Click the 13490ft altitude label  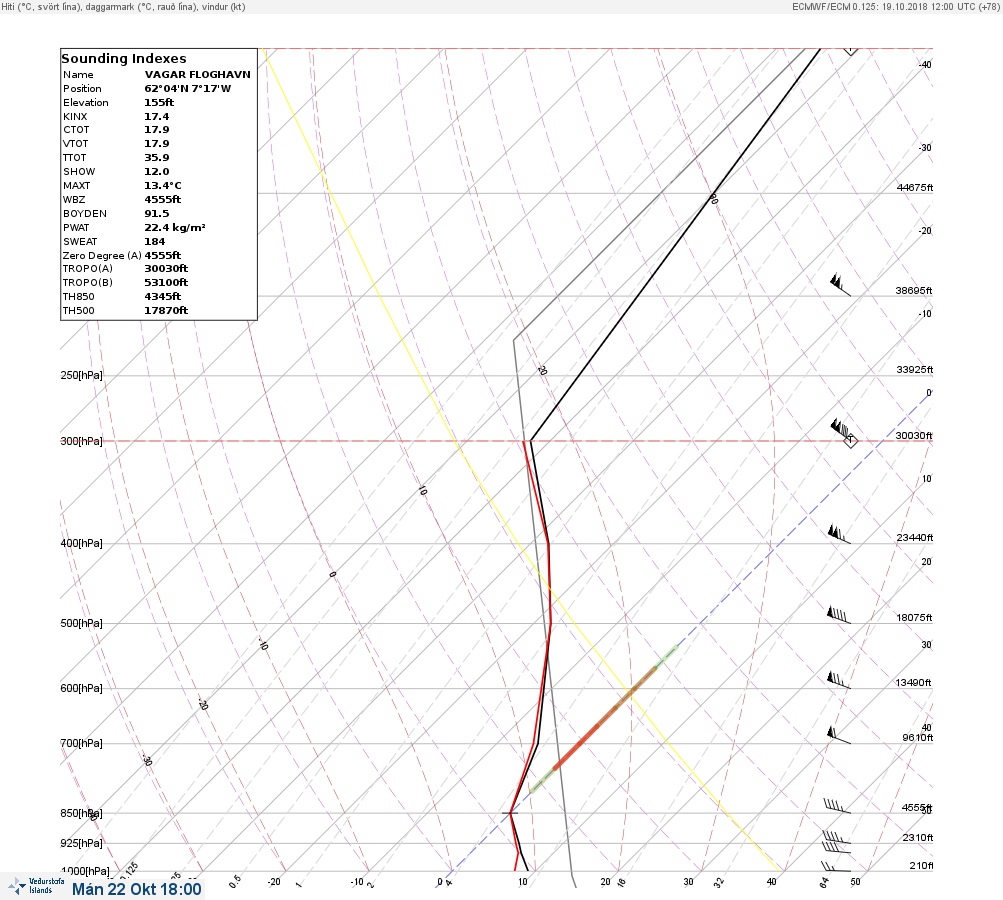(913, 683)
